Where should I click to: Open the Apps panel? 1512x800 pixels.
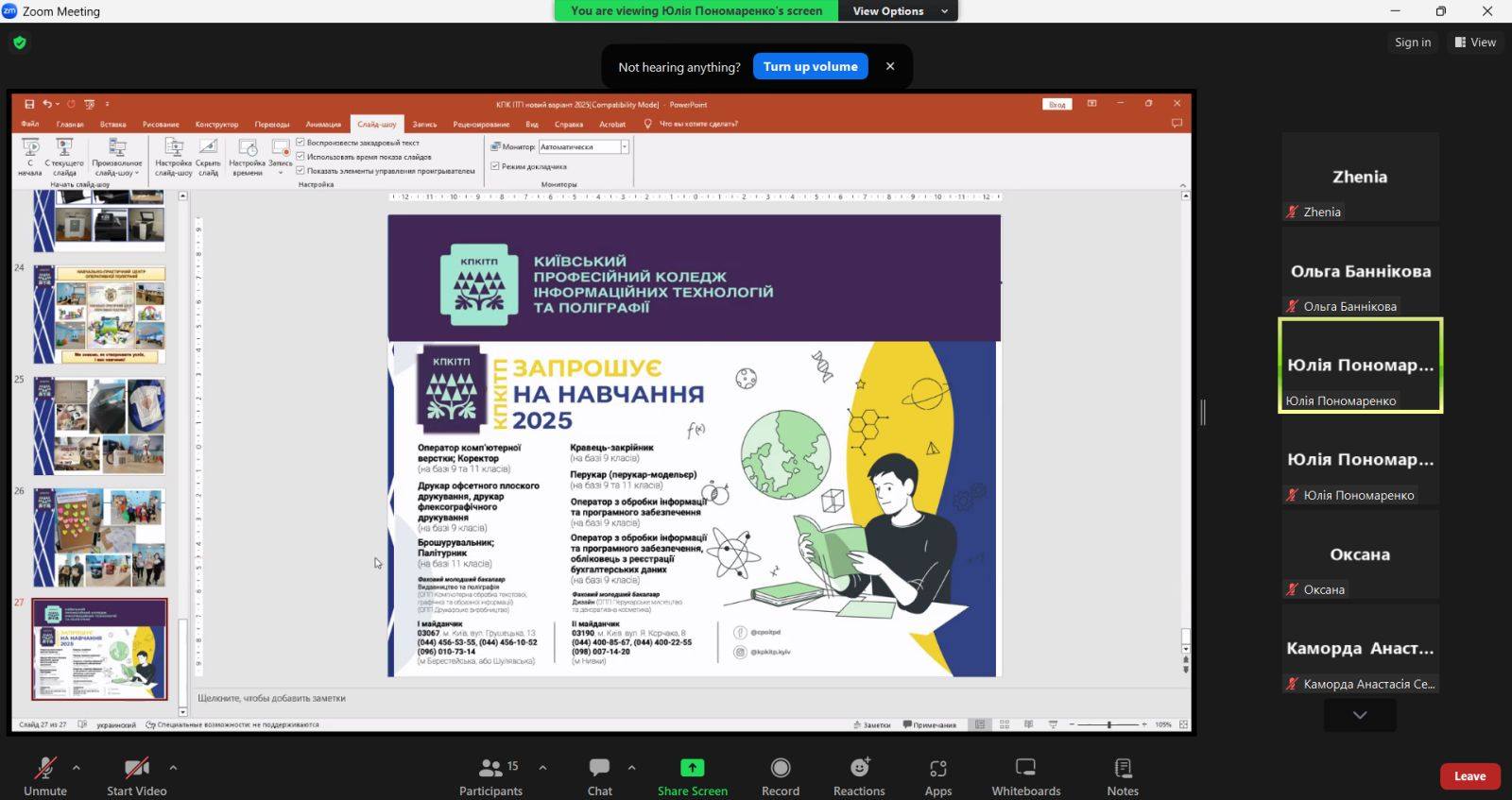coord(937,775)
